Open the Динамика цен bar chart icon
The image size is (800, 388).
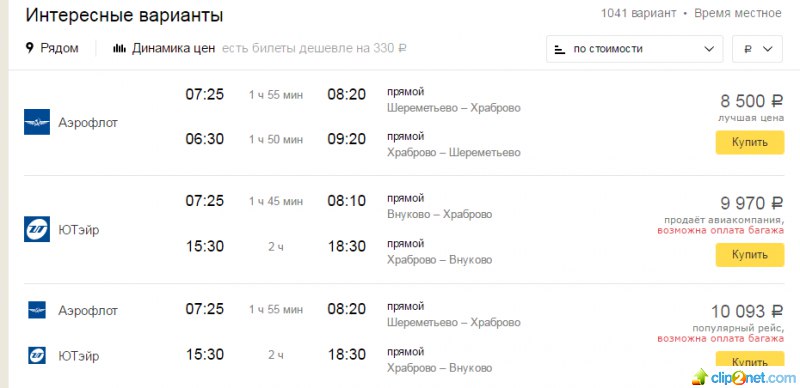pyautogui.click(x=119, y=48)
